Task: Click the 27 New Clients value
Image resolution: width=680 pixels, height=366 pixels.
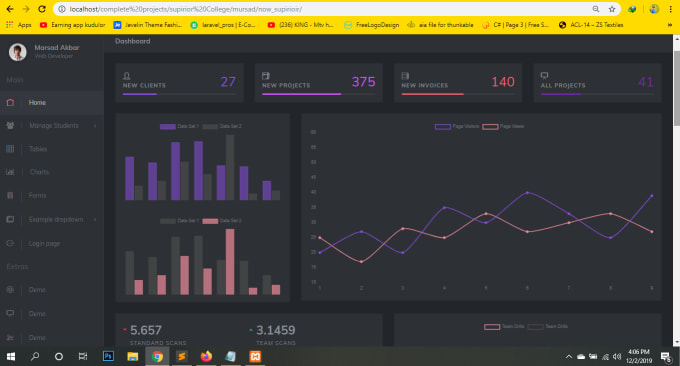Action: point(228,82)
